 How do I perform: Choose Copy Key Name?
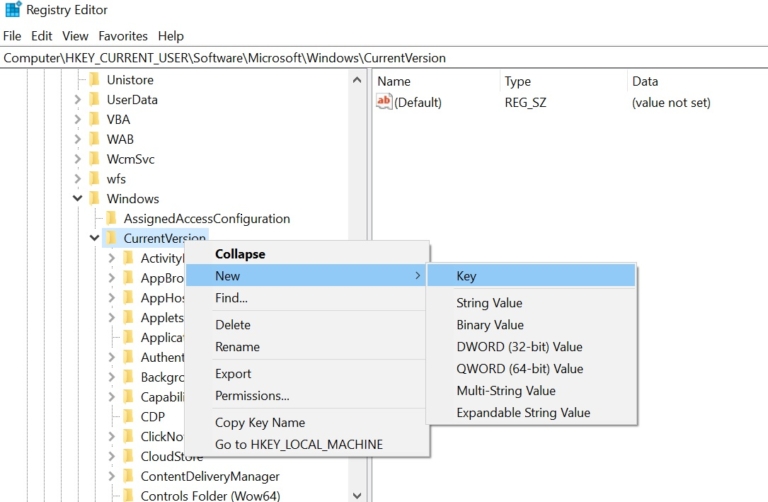(308, 422)
